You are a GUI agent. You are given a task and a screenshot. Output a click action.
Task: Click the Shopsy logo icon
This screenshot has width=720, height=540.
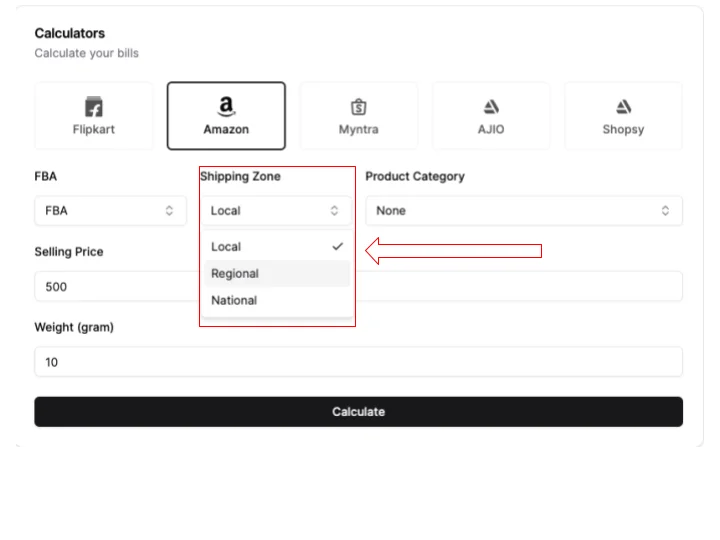pyautogui.click(x=623, y=107)
